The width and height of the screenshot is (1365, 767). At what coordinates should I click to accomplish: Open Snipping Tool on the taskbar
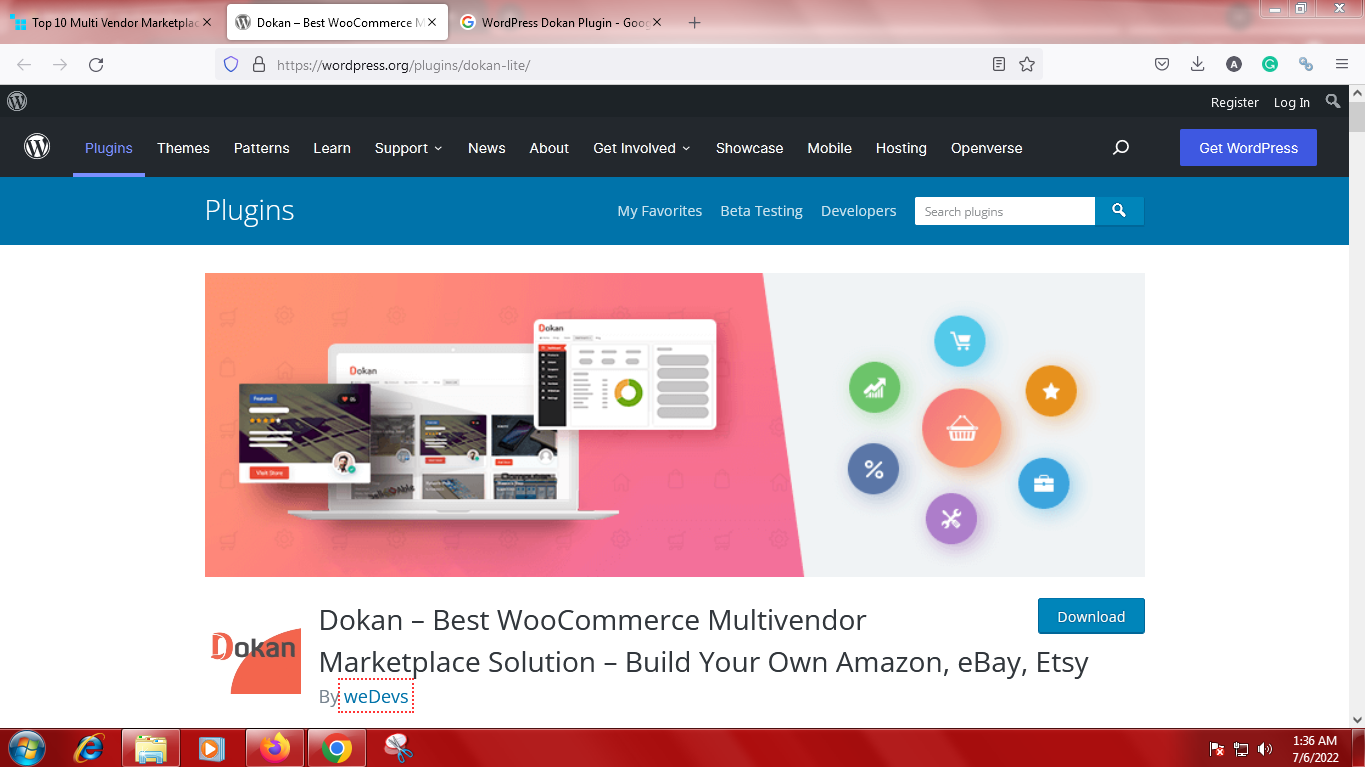click(398, 748)
